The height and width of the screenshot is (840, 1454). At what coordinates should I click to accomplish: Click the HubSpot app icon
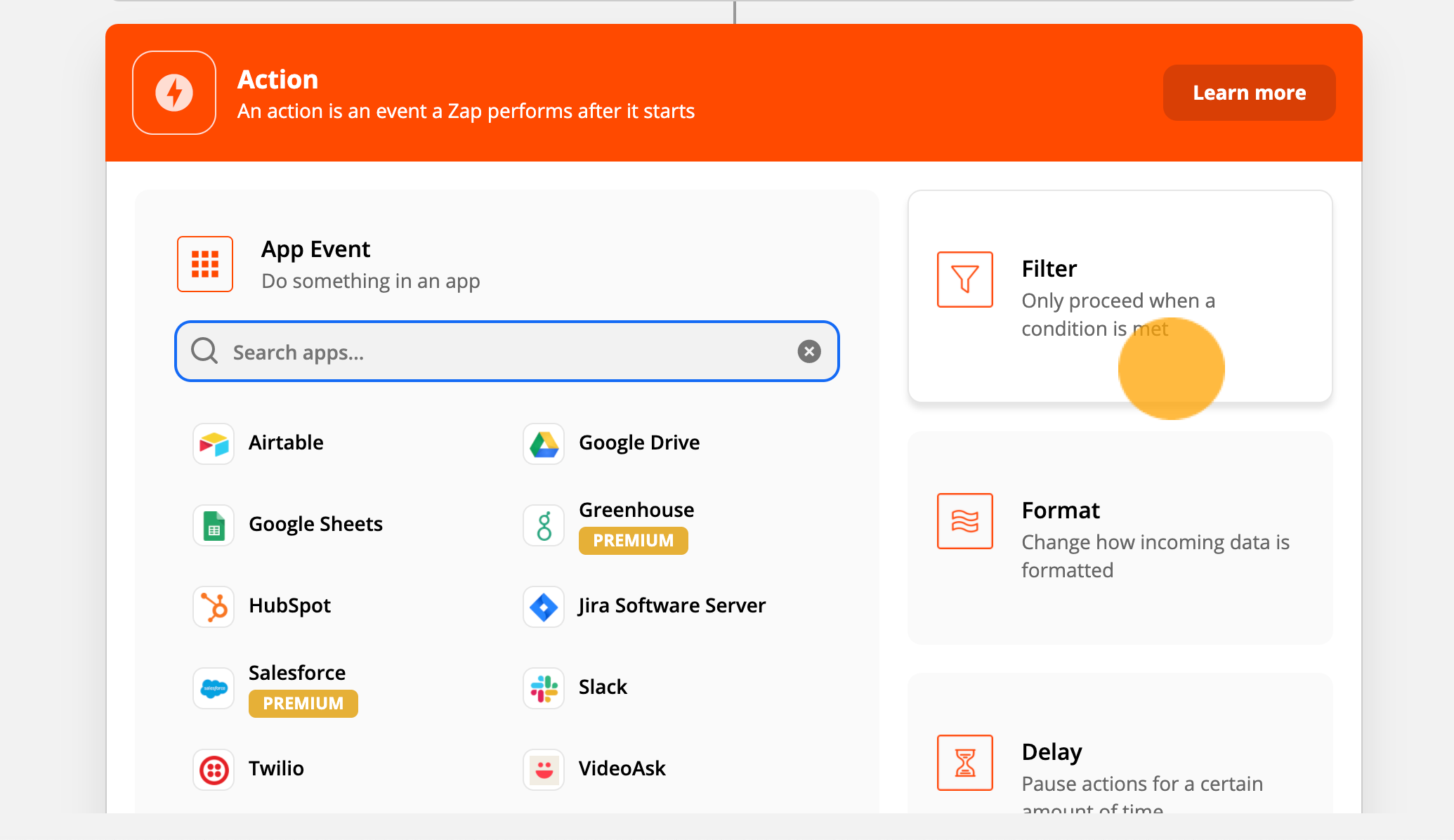(214, 607)
